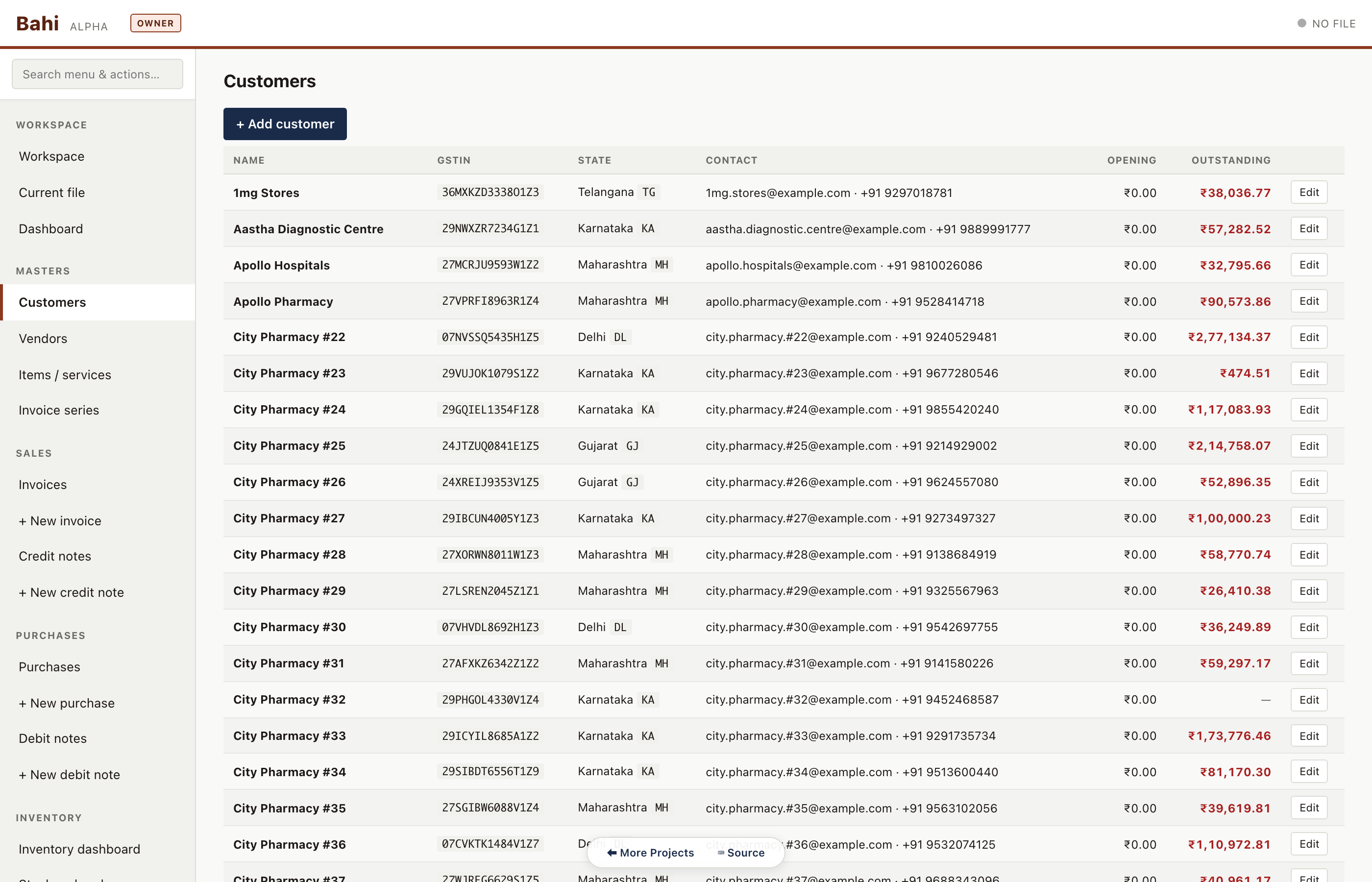Go to Dashboard in the sidebar
Screen dimensions: 1372x882
click(x=50, y=229)
